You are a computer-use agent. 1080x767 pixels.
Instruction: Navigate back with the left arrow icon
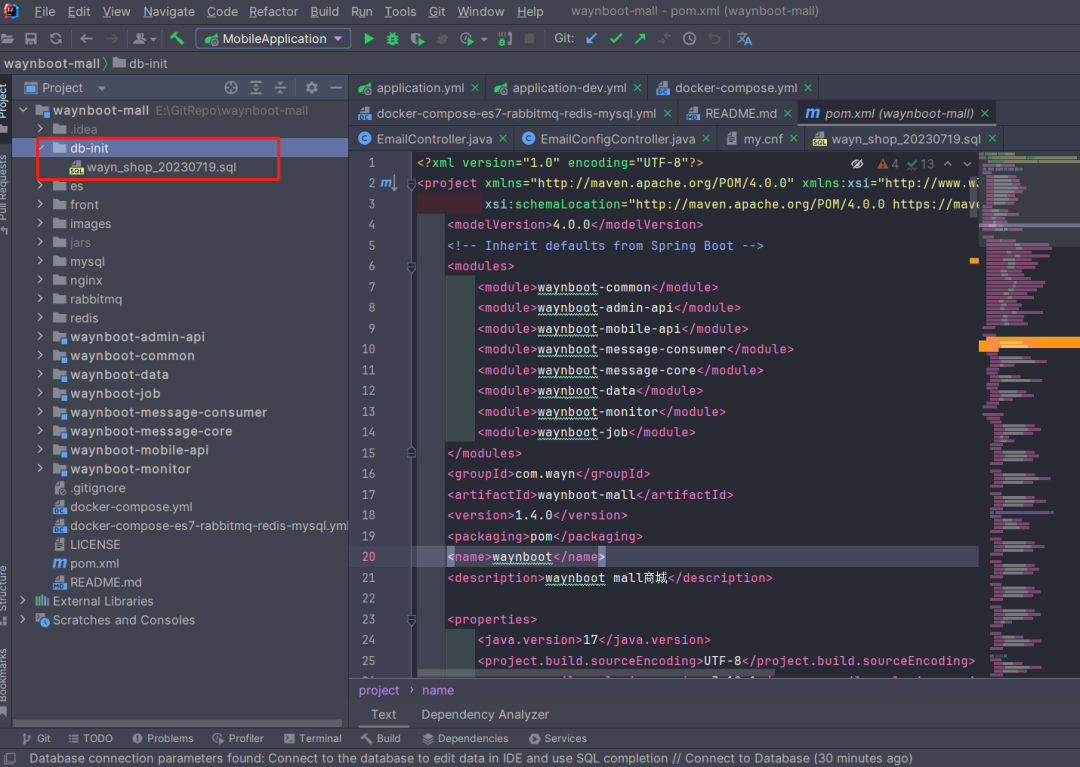(x=86, y=39)
